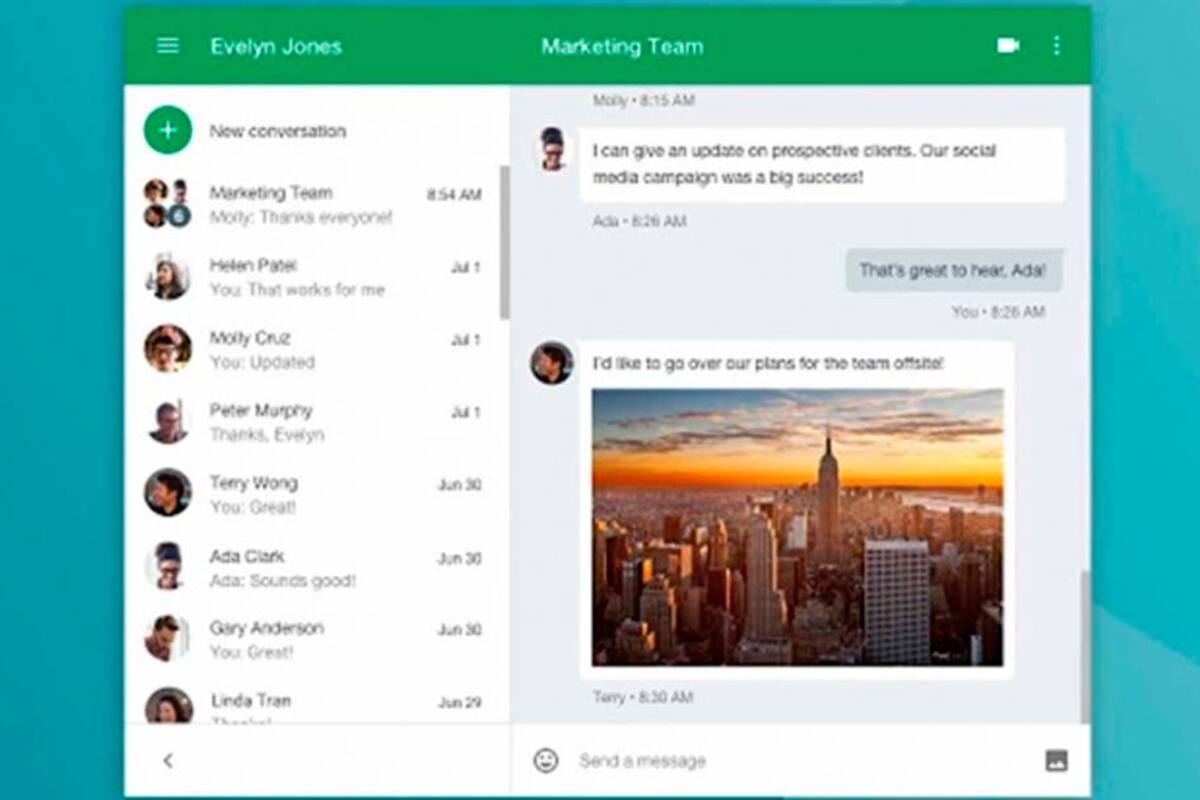The width and height of the screenshot is (1200, 800).
Task: Click the 8:54 AM timestamp
Action: coord(454,195)
